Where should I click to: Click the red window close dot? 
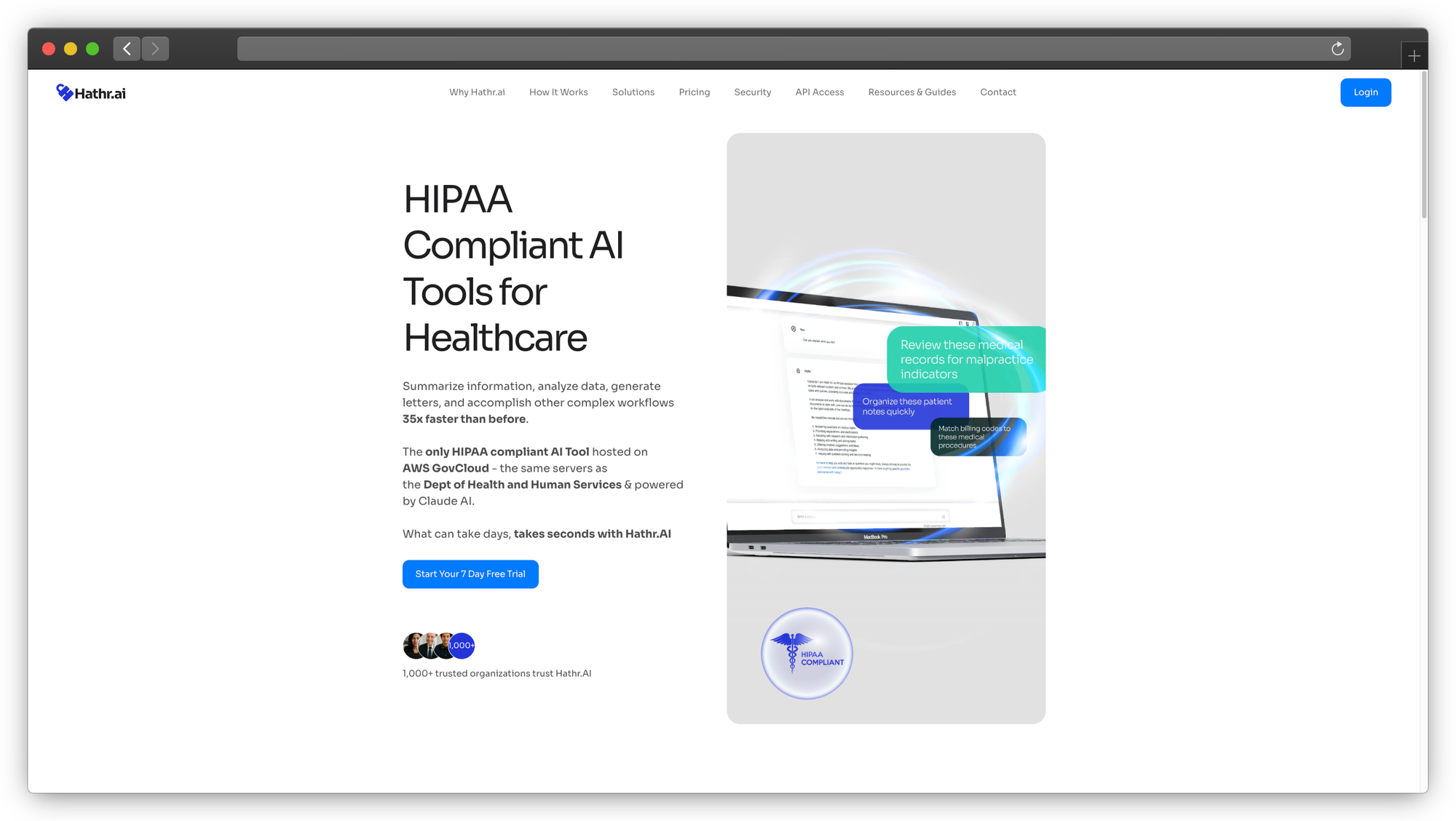click(49, 49)
